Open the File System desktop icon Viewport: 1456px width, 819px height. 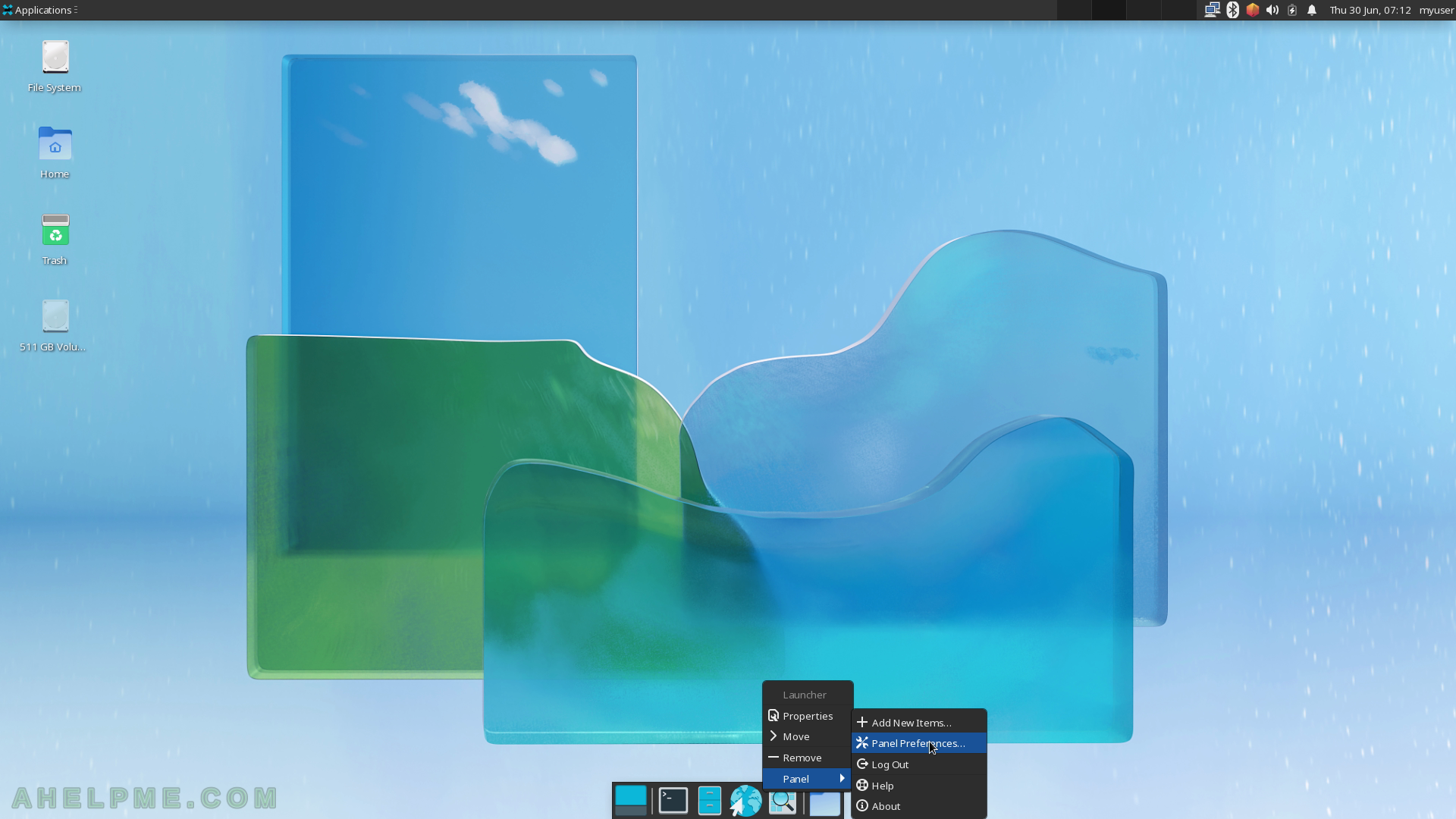pos(55,67)
